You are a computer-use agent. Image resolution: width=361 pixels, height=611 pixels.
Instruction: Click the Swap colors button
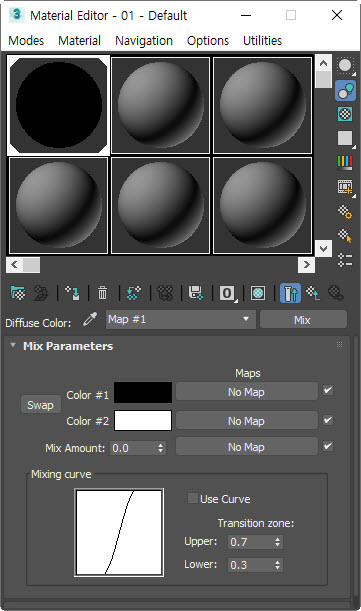41,405
